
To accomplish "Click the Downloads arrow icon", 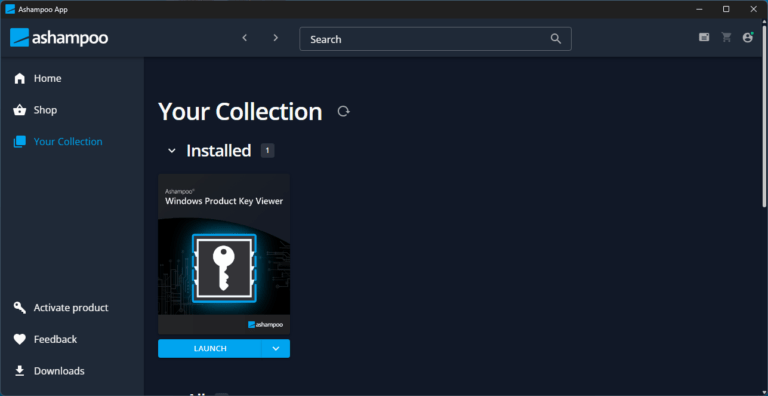I will click(20, 371).
